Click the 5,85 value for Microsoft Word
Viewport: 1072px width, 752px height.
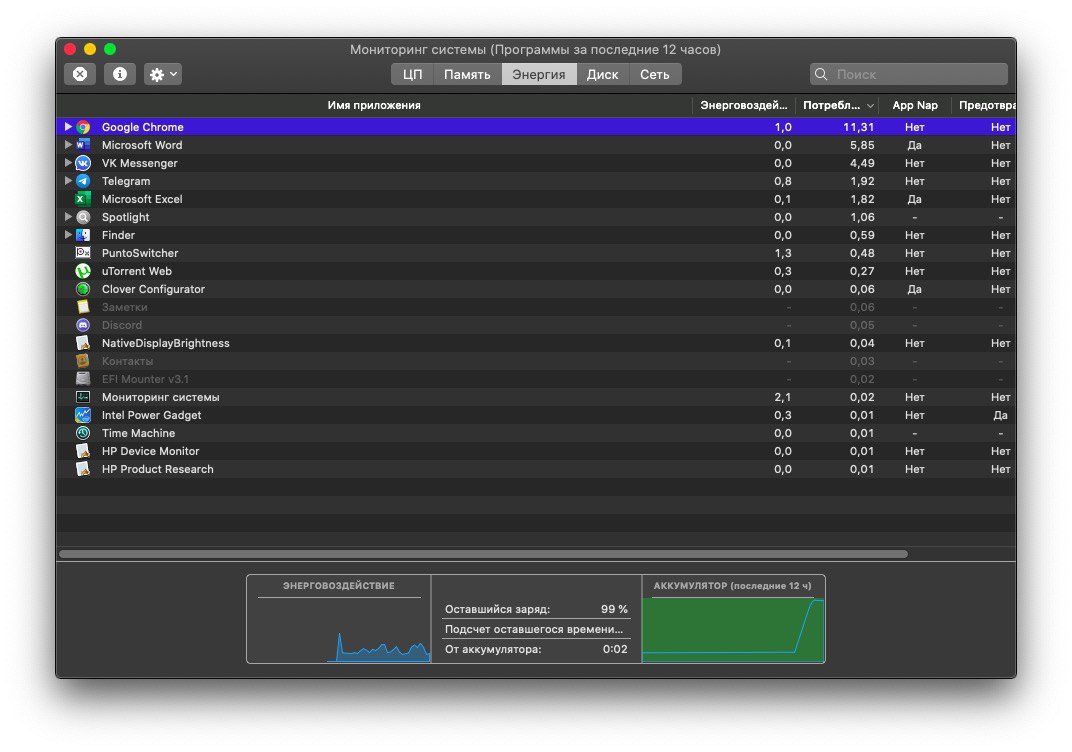point(862,145)
